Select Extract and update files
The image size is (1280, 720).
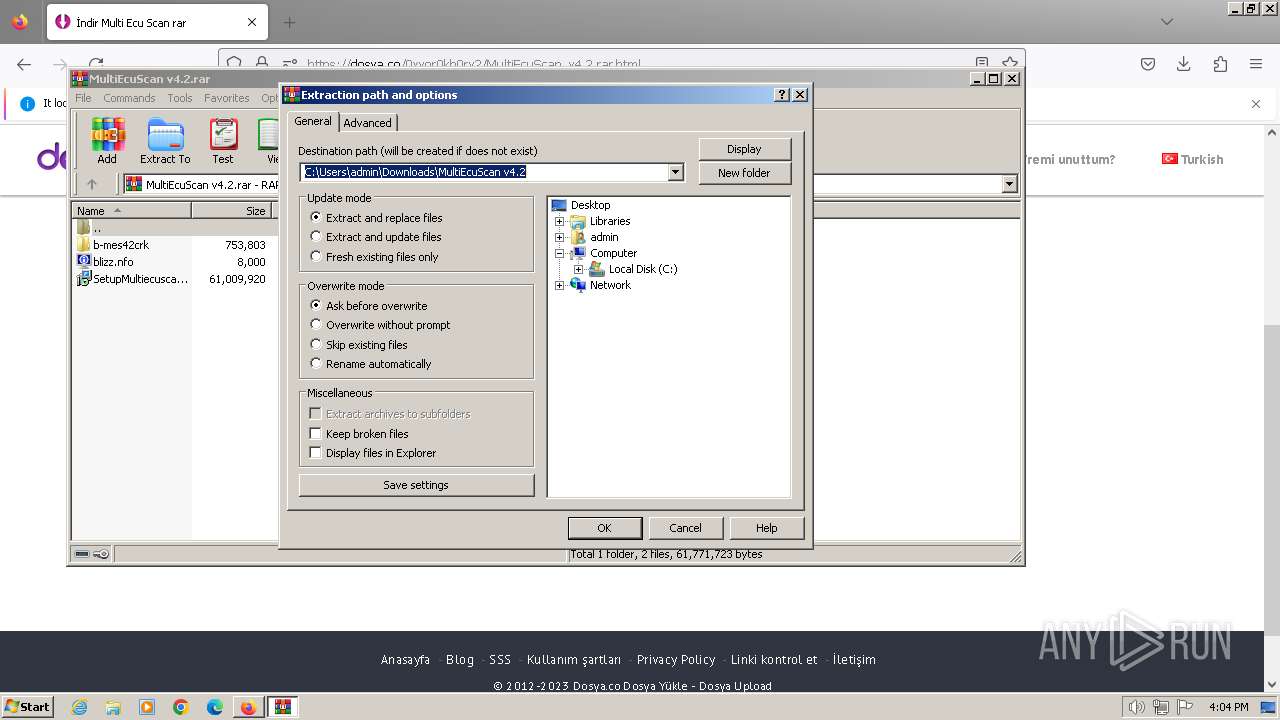click(x=376, y=237)
